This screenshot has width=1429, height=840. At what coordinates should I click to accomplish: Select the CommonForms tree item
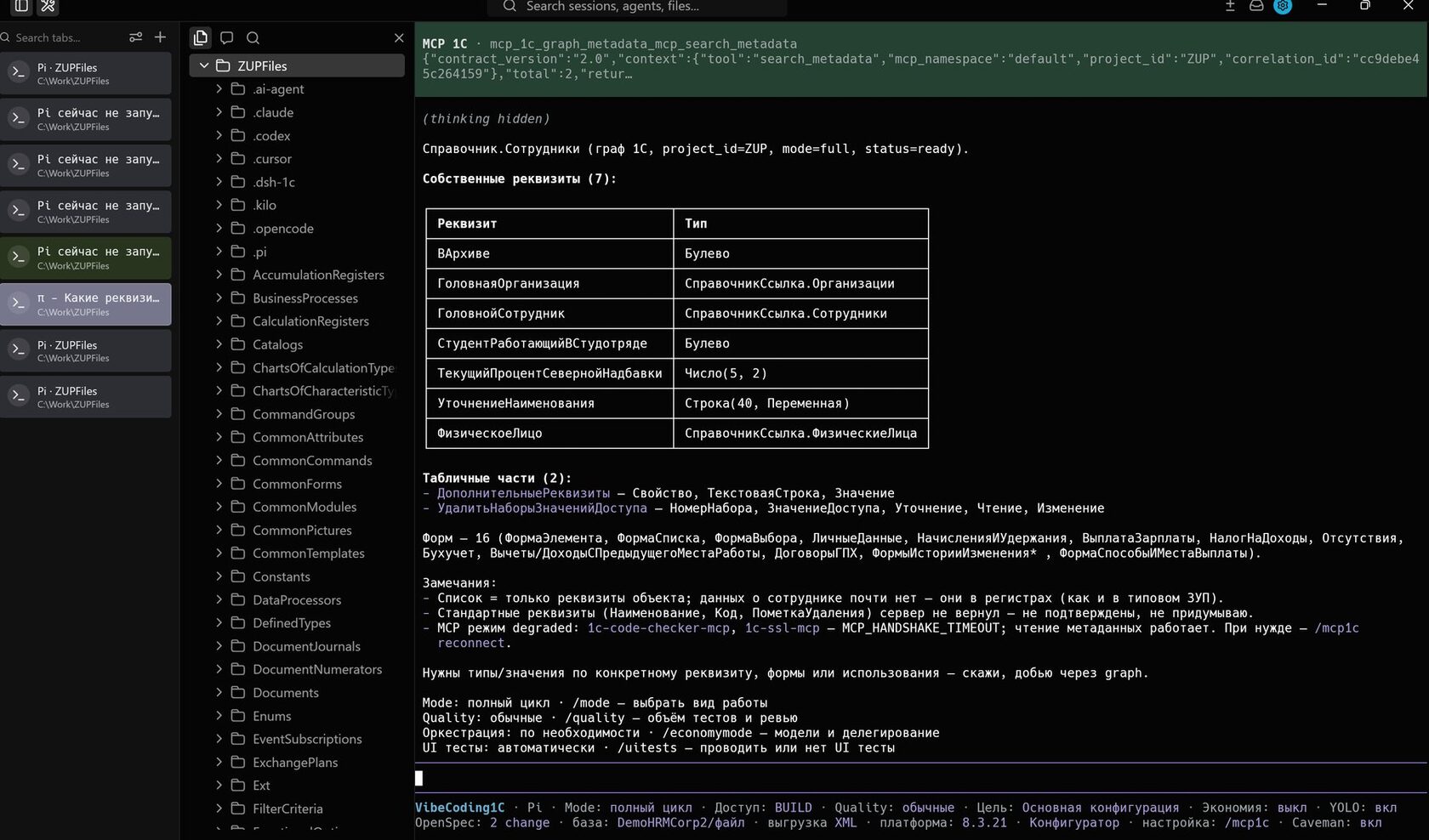[297, 484]
